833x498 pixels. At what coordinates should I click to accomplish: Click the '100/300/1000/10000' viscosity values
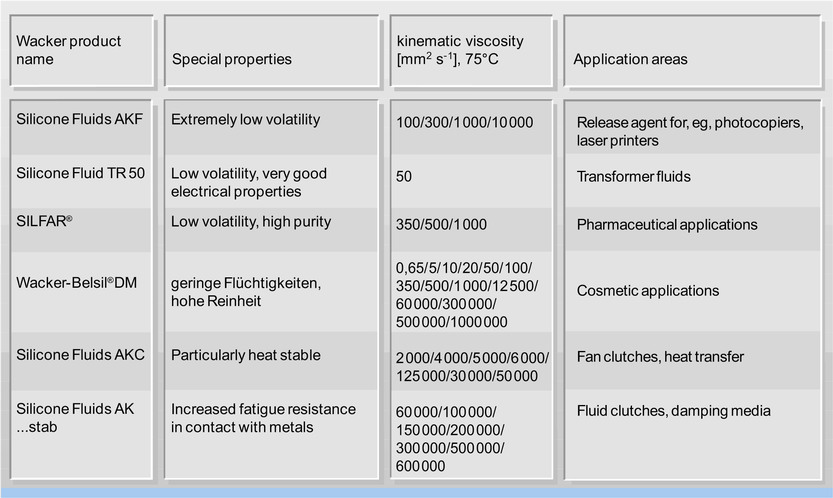click(x=464, y=122)
